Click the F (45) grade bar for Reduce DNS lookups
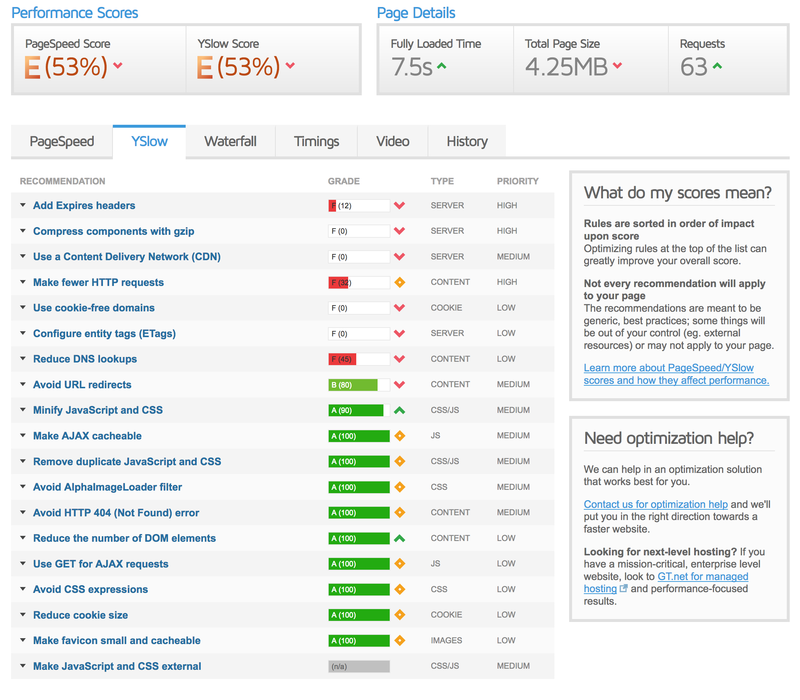Viewport: 800px width, 700px height. [x=359, y=359]
